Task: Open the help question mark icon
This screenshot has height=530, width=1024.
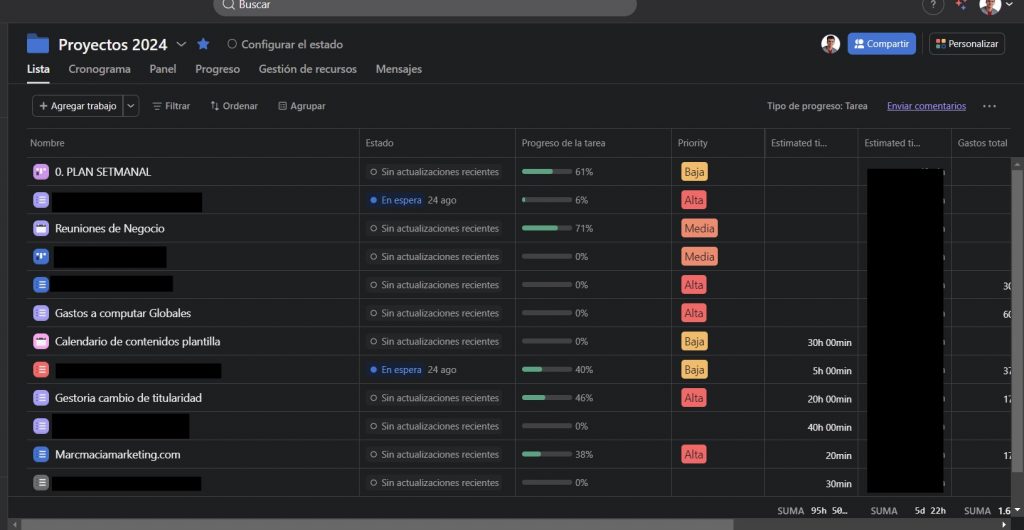Action: coord(932,5)
